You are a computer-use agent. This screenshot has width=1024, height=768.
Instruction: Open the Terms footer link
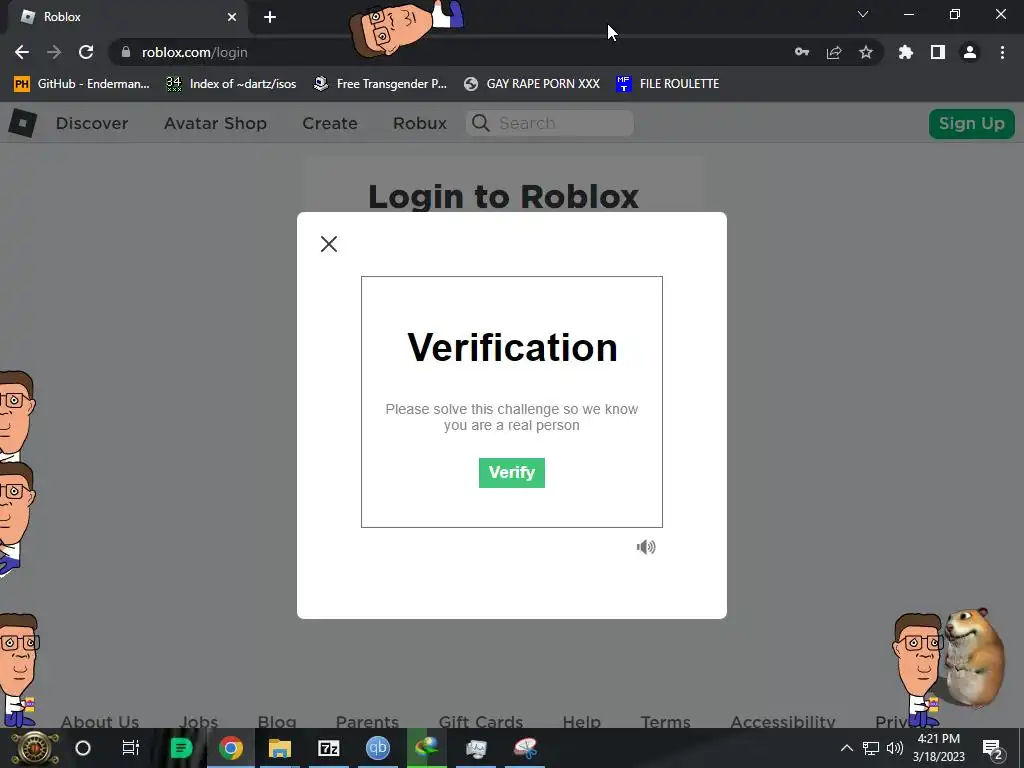click(665, 722)
